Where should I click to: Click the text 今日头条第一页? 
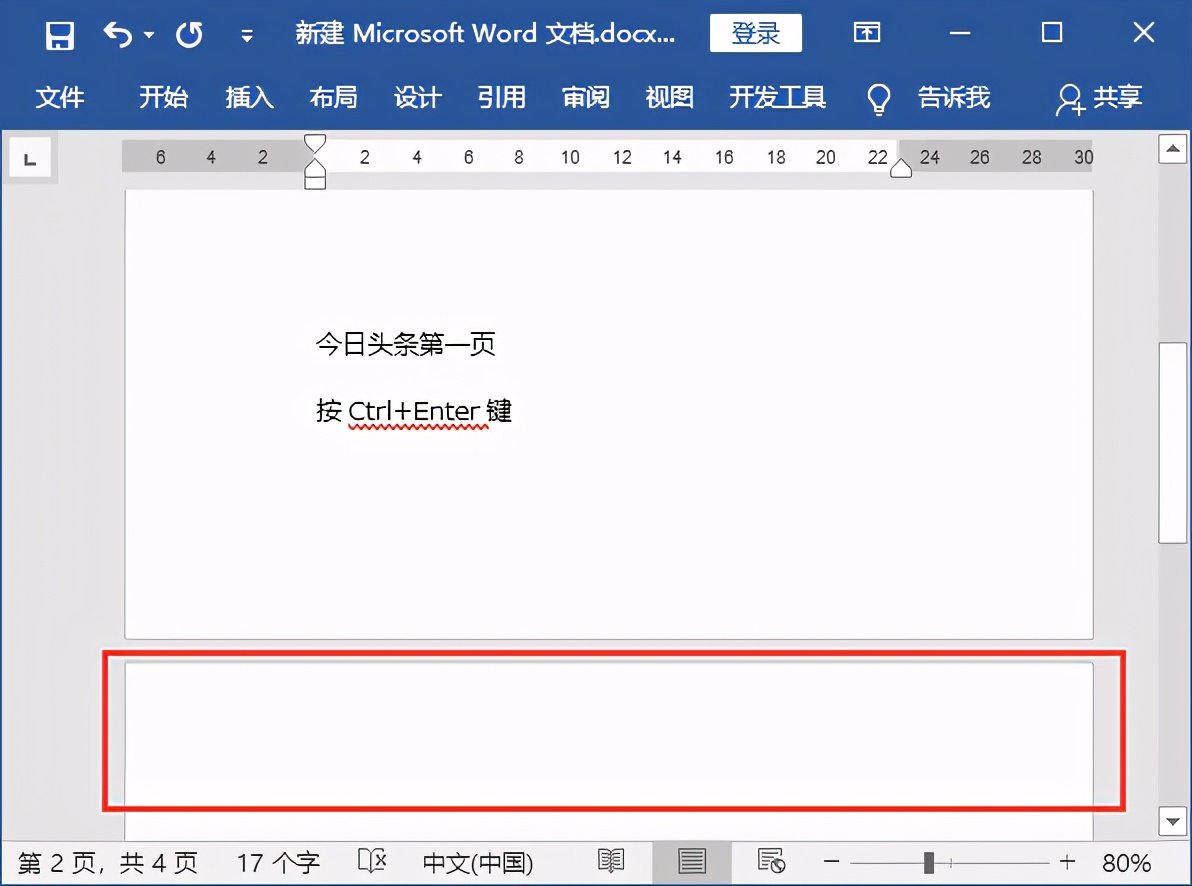click(x=406, y=344)
